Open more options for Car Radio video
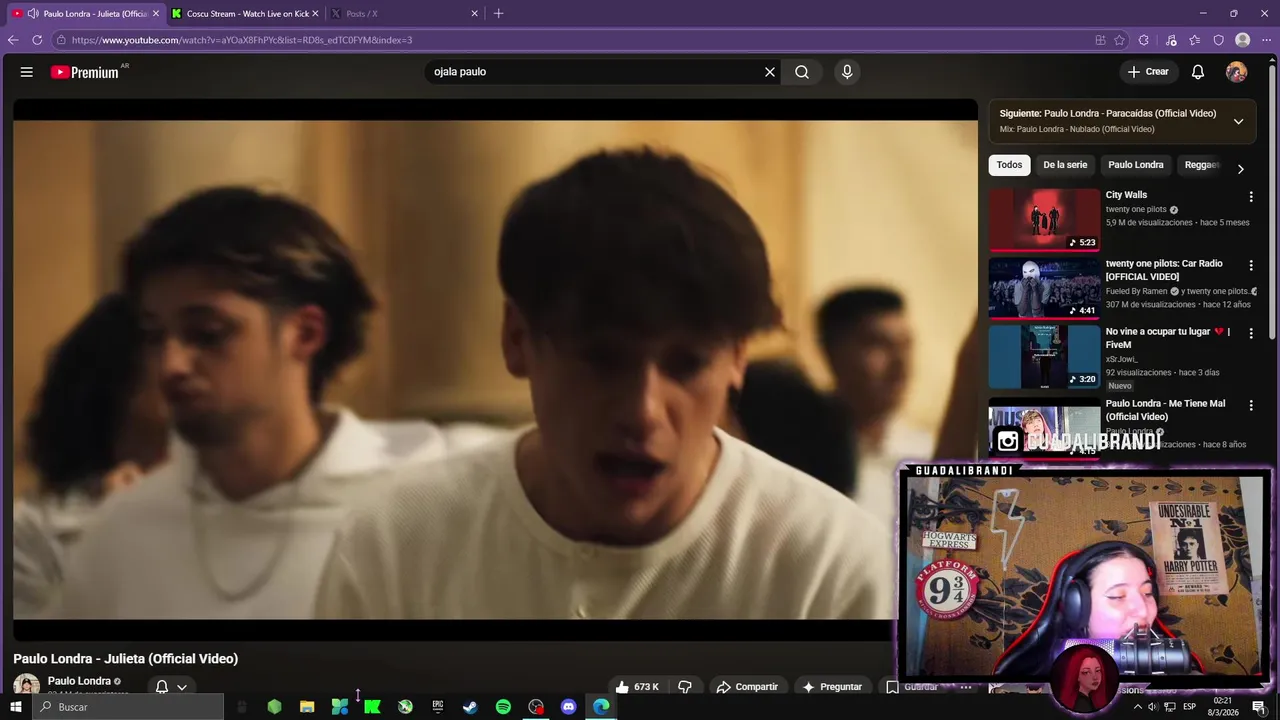Viewport: 1280px width, 720px height. (x=1250, y=265)
